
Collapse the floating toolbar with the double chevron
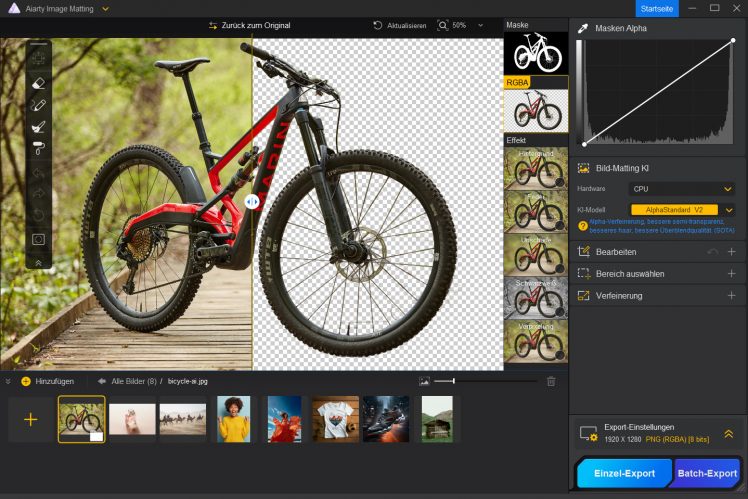coord(39,263)
